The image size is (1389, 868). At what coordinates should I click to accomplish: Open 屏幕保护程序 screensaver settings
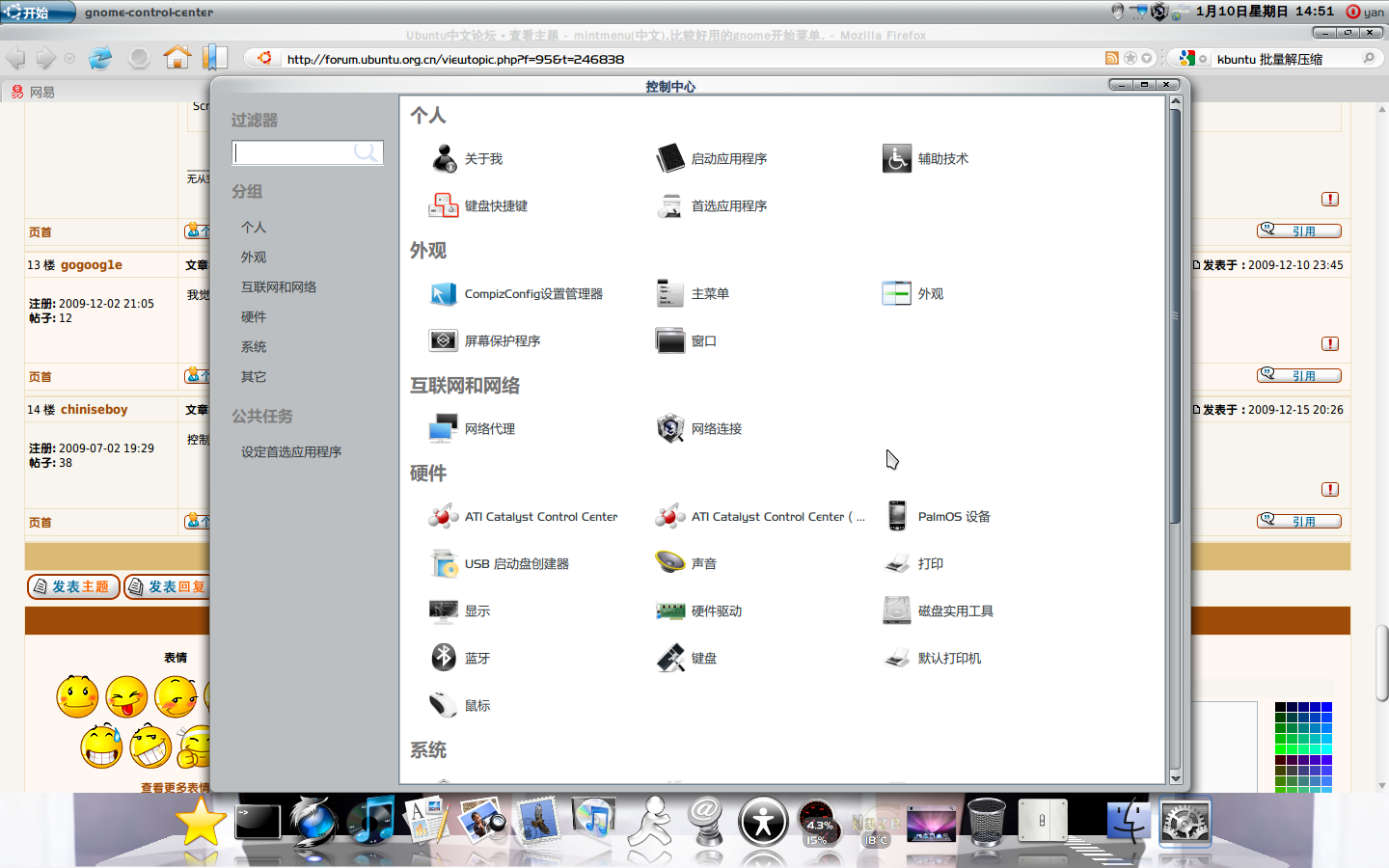(484, 340)
